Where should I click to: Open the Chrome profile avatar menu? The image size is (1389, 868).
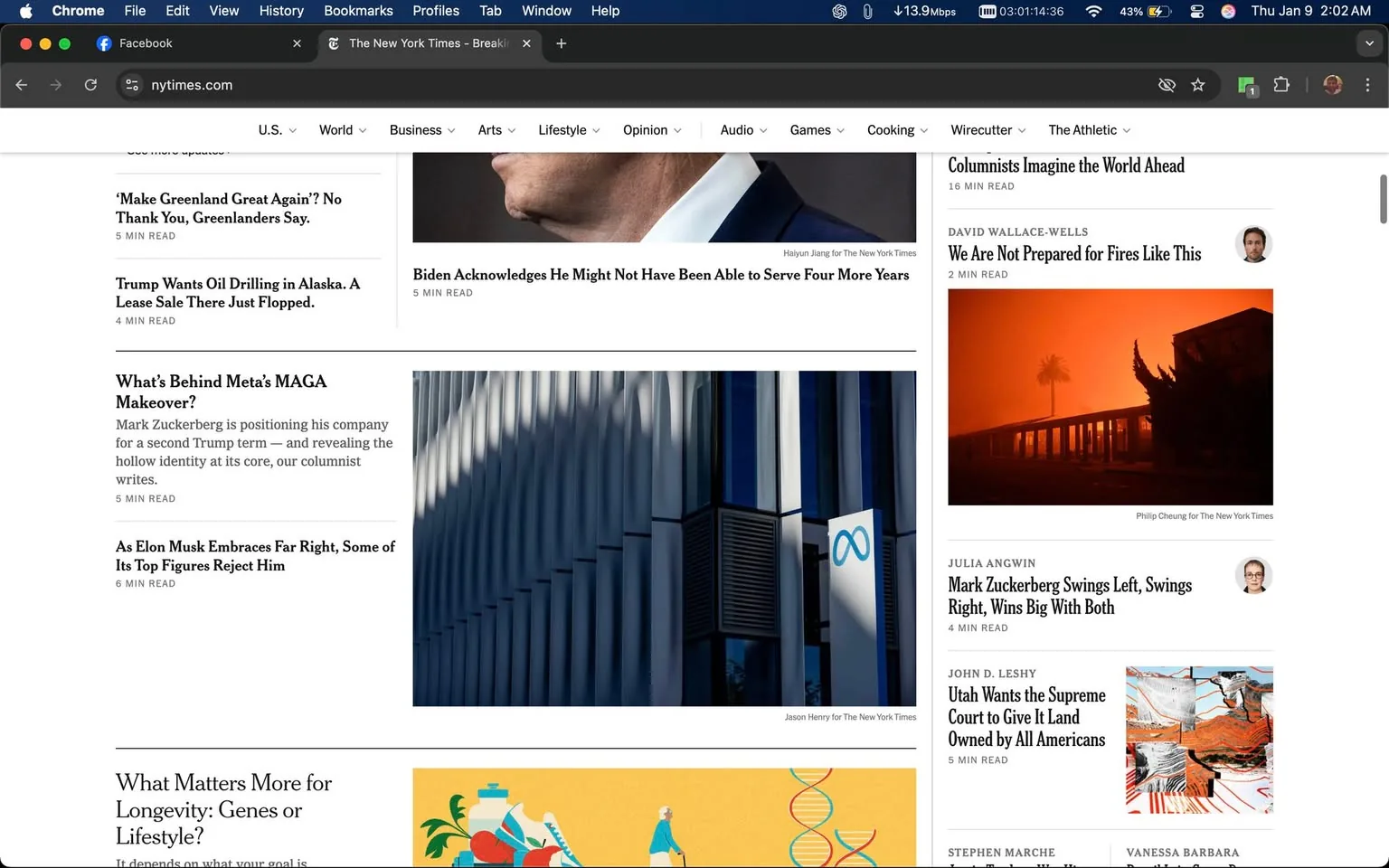pos(1332,85)
